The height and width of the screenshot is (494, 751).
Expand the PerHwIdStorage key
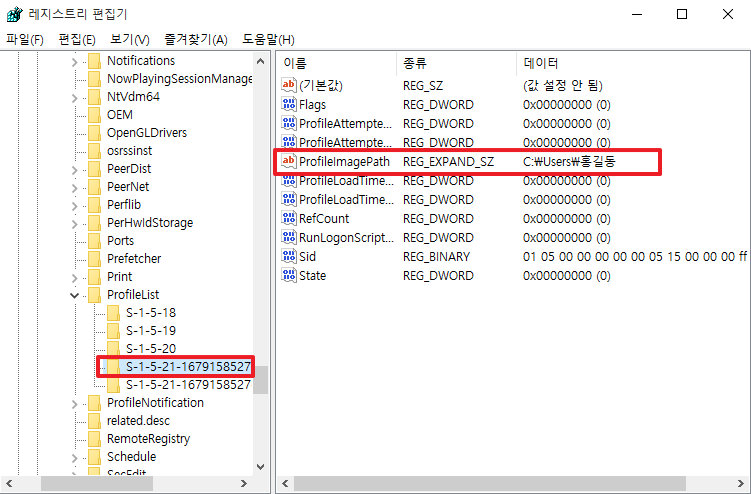pos(74,224)
